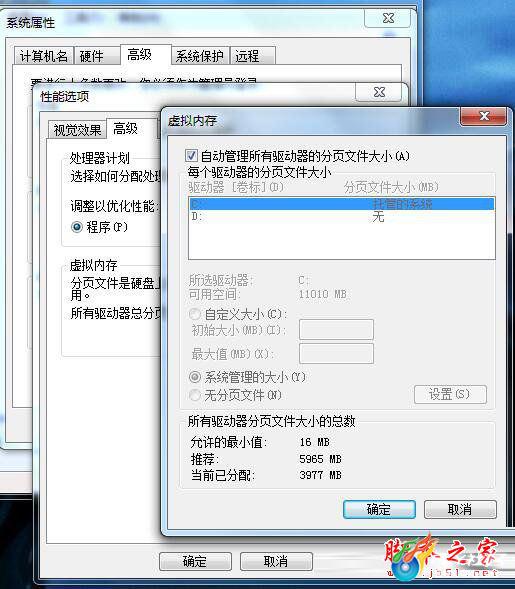Click the 初始大小 input field

[x=336, y=330]
